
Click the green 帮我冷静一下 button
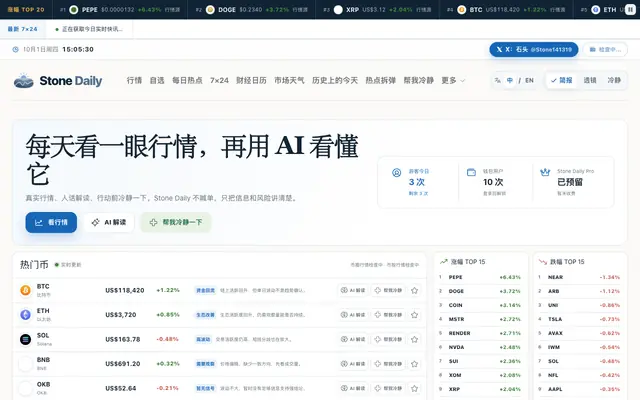click(x=176, y=222)
